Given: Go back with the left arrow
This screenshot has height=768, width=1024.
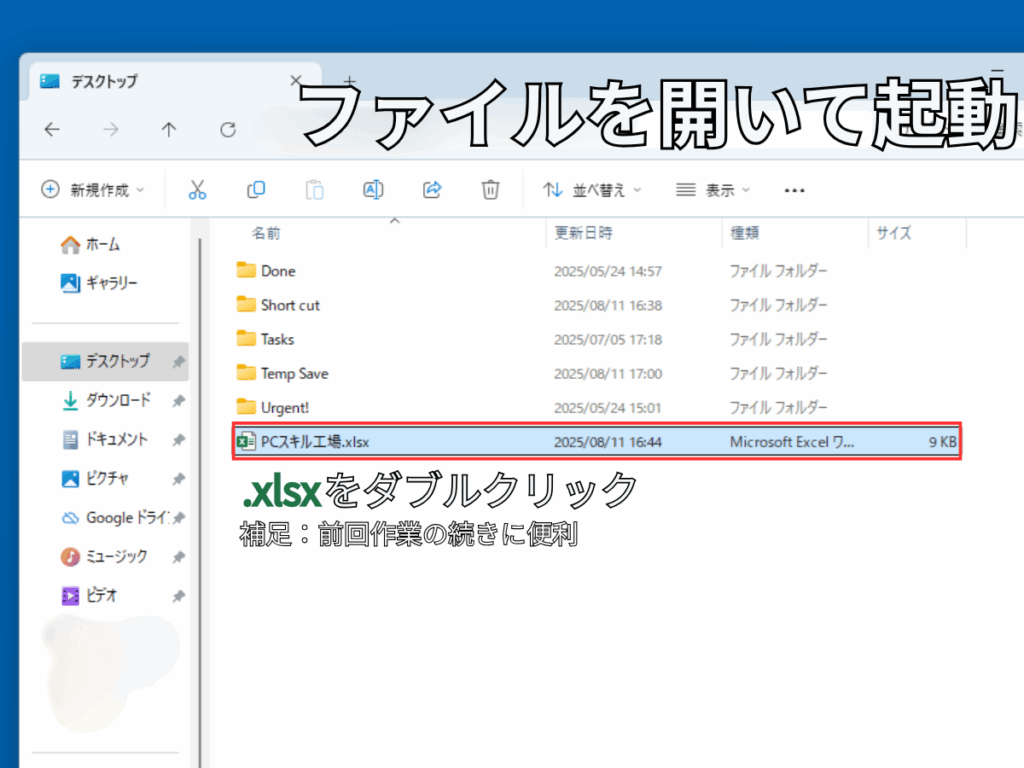Looking at the screenshot, I should click(x=52, y=129).
